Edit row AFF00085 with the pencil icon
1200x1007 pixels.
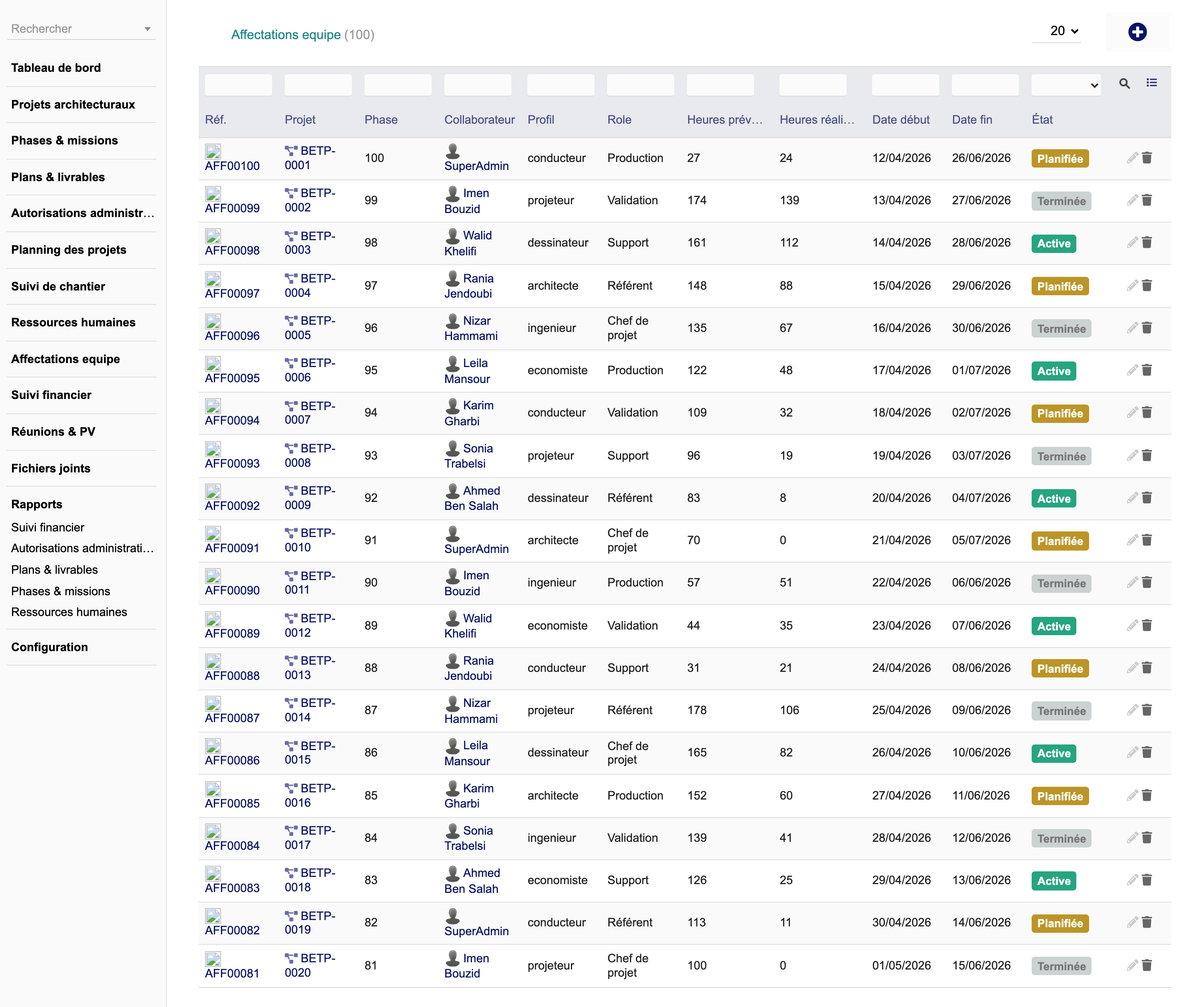point(1132,795)
